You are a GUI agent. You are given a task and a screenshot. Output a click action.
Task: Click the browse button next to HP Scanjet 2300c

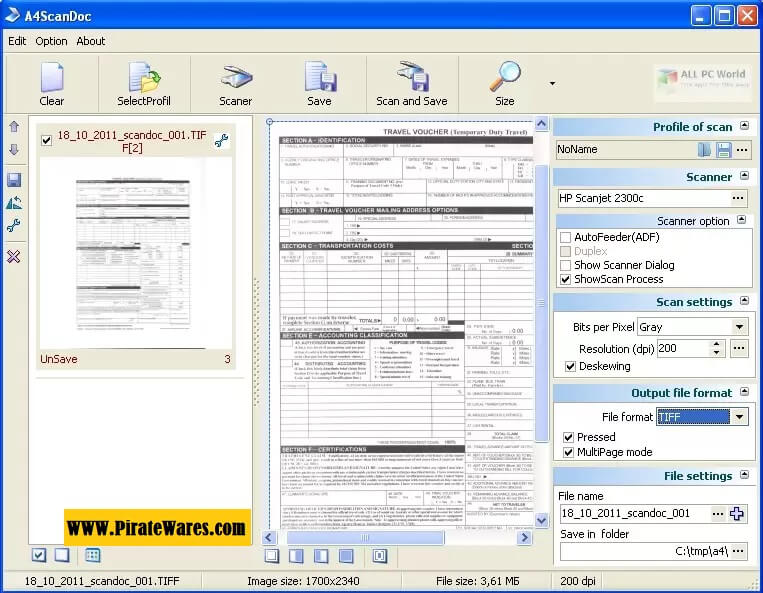point(739,198)
